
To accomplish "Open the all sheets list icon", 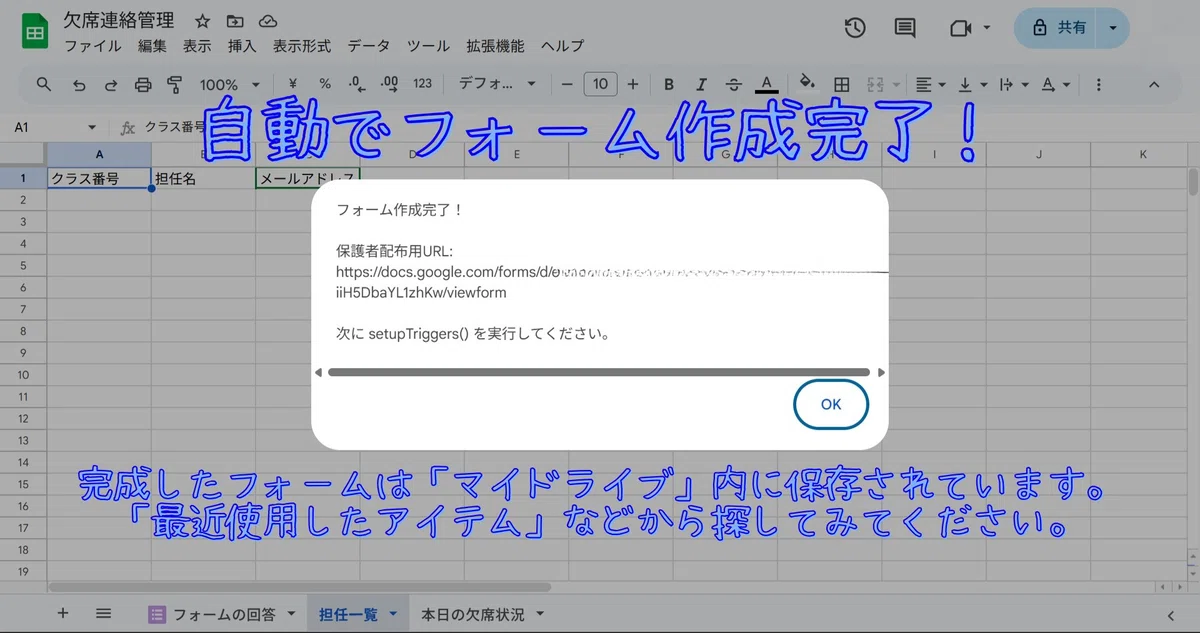I will coord(103,614).
